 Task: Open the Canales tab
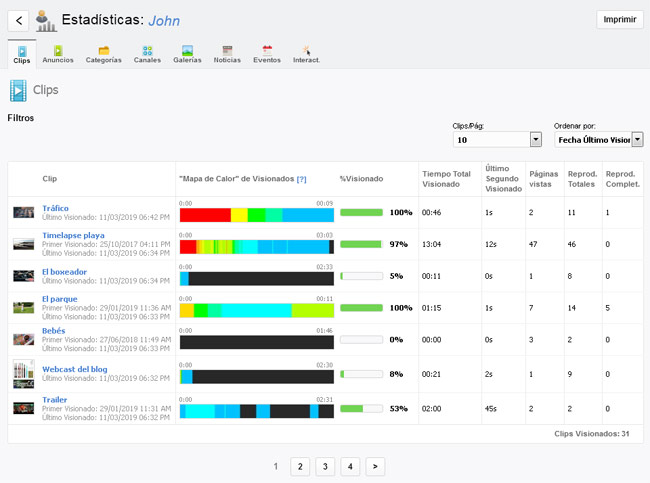click(147, 54)
